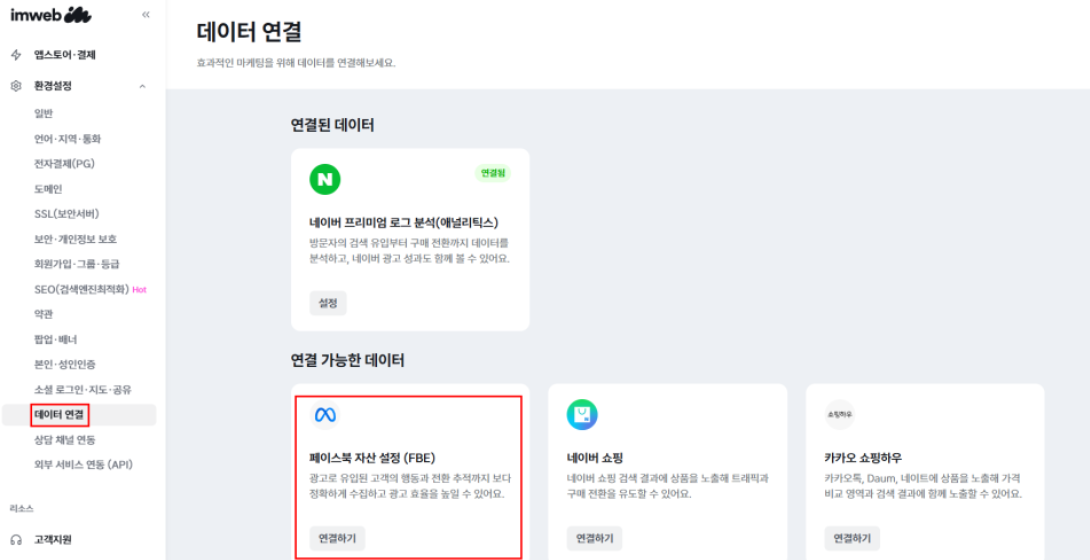
Task: Open 상담 채널 연동 settings
Action: tap(65, 440)
